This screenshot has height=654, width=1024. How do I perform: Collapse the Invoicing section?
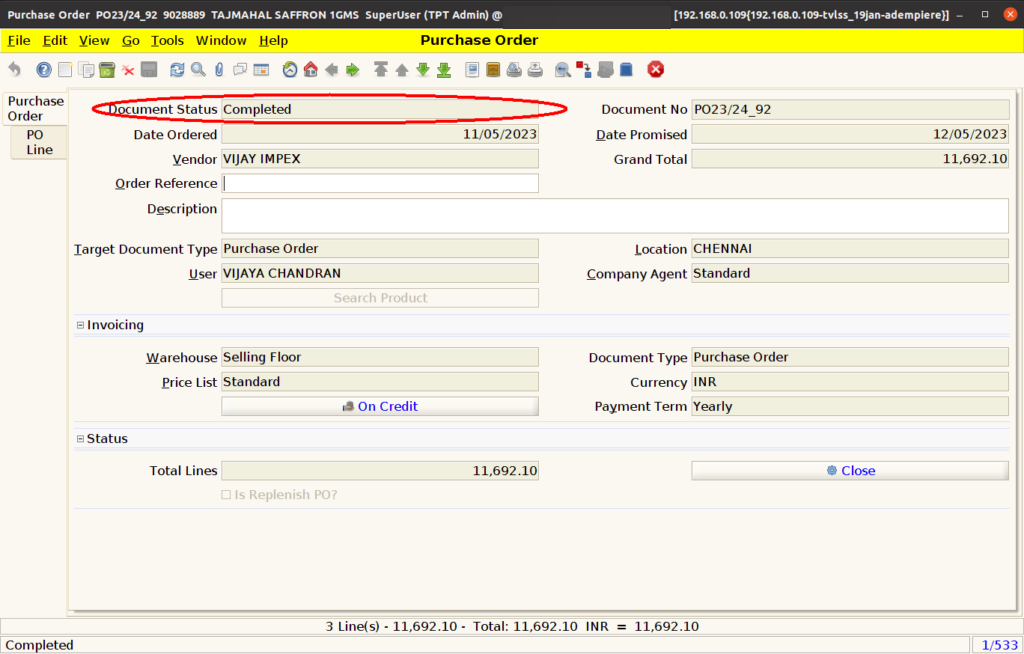coord(80,325)
